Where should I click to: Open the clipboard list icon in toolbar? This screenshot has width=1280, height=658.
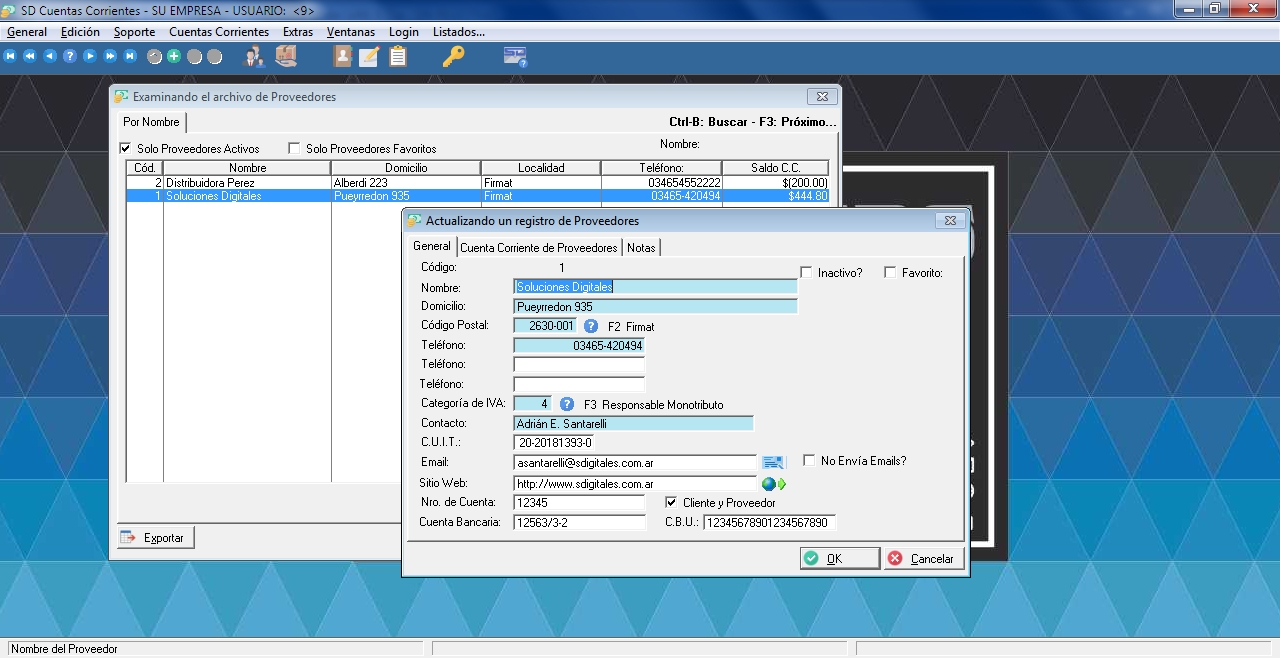[x=398, y=56]
